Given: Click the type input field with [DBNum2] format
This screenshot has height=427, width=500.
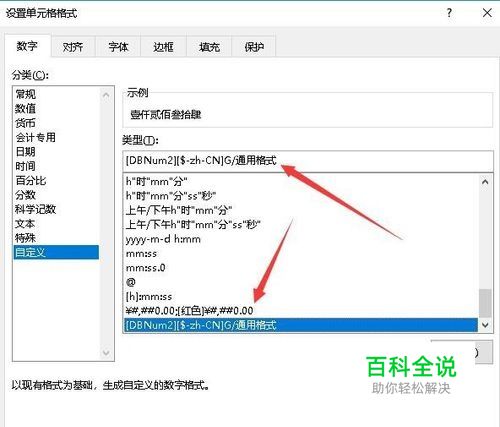Looking at the screenshot, I should click(x=308, y=161).
